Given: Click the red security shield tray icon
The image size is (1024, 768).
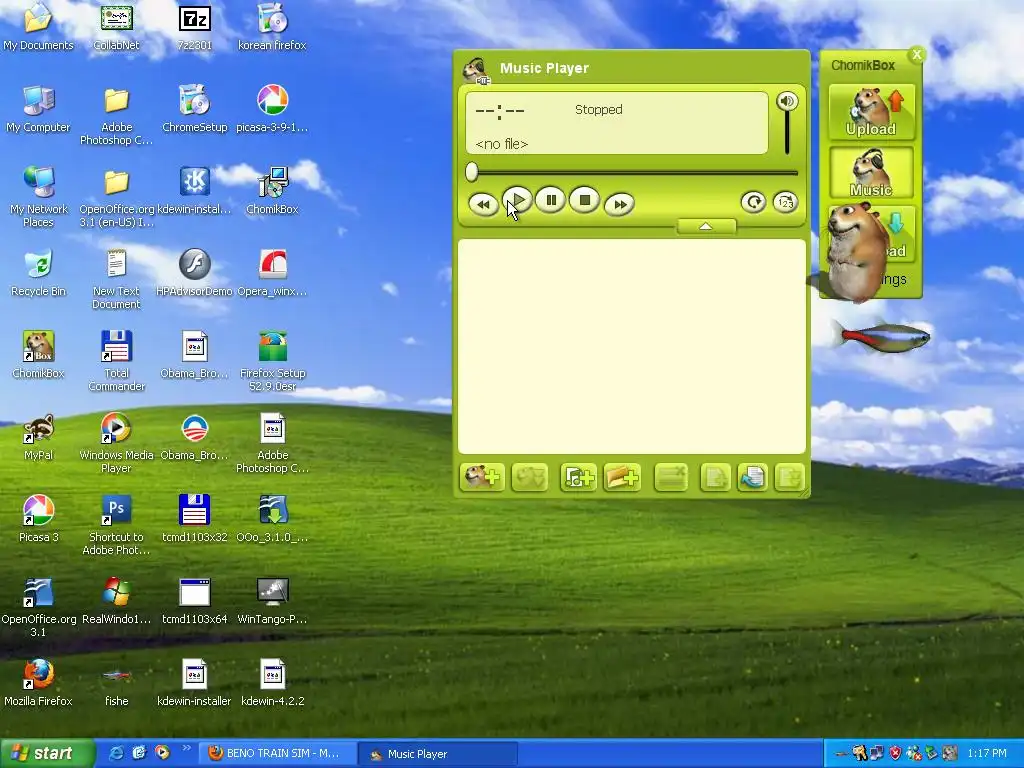Looking at the screenshot, I should [895, 754].
